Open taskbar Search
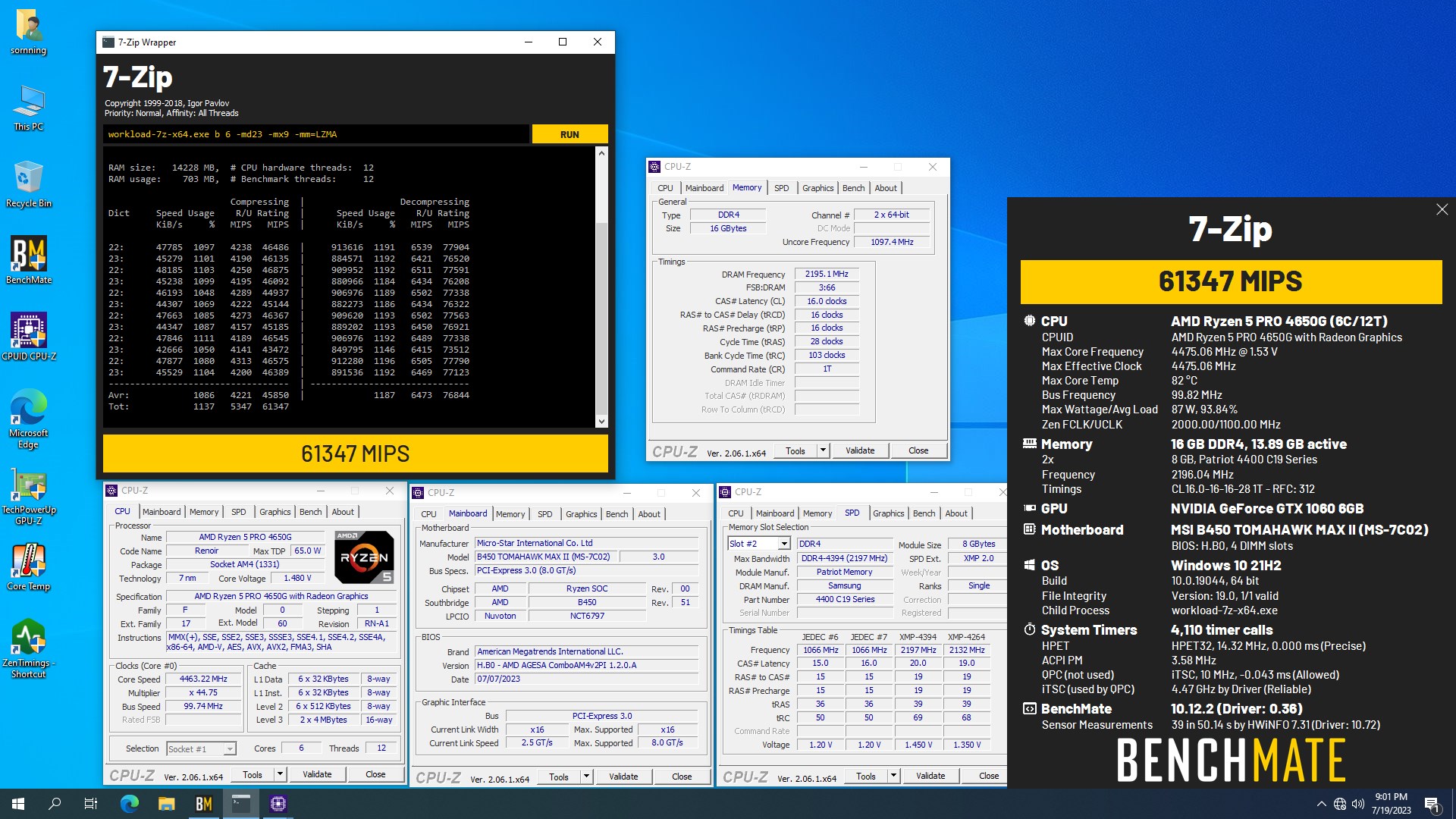This screenshot has height=819, width=1456. 55,804
